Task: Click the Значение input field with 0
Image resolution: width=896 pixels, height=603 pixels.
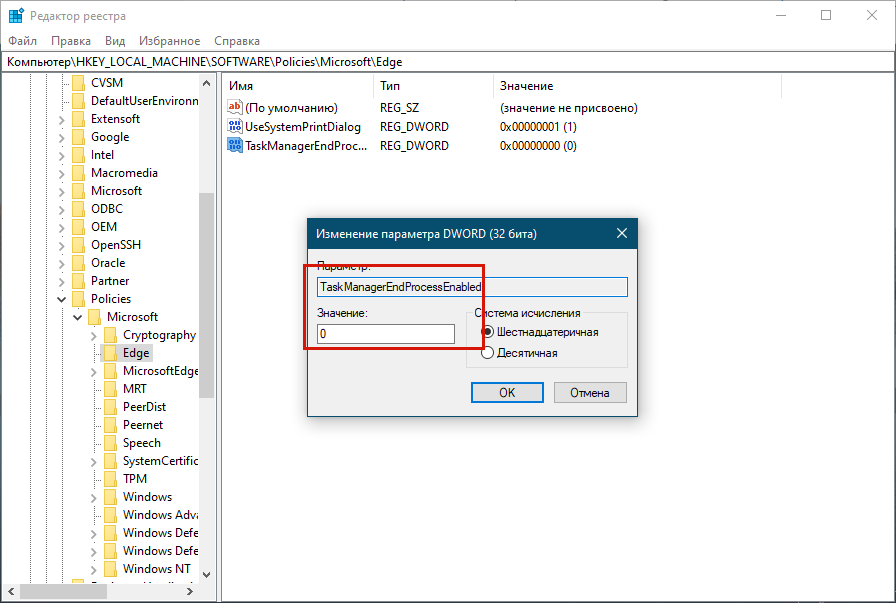Action: click(x=386, y=334)
